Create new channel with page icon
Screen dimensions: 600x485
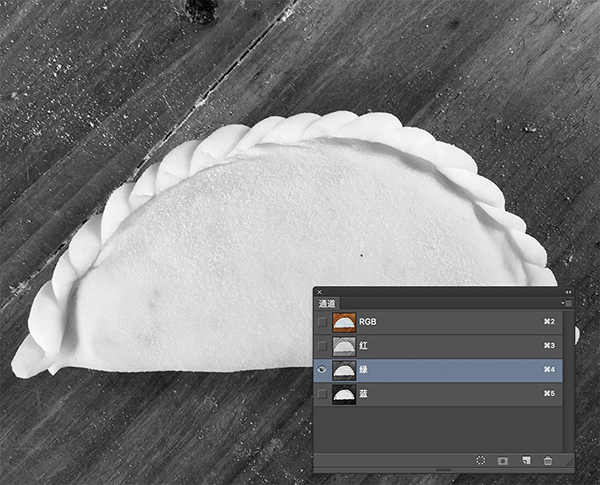point(525,461)
